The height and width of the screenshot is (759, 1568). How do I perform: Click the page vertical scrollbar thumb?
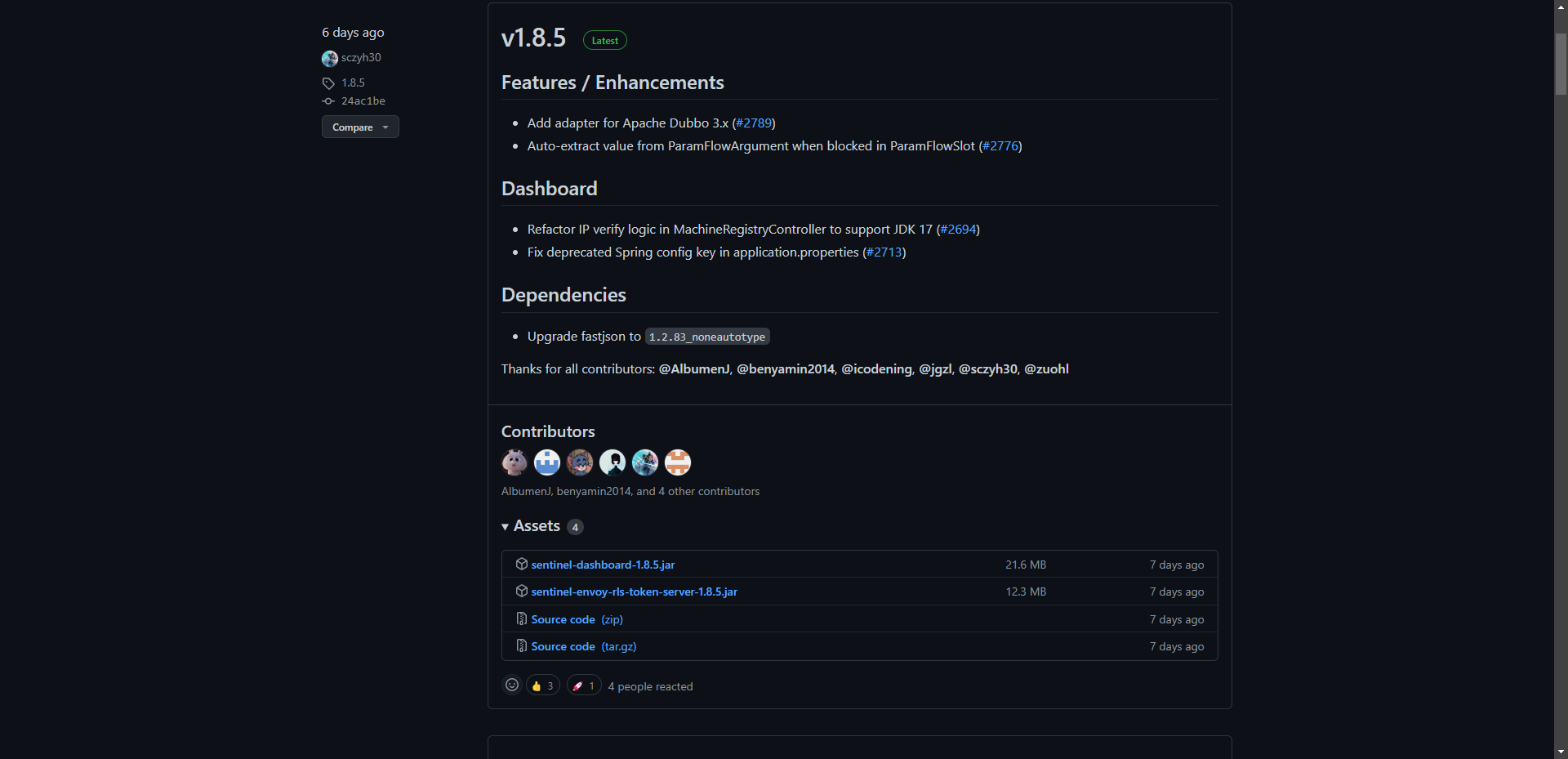[x=1561, y=64]
